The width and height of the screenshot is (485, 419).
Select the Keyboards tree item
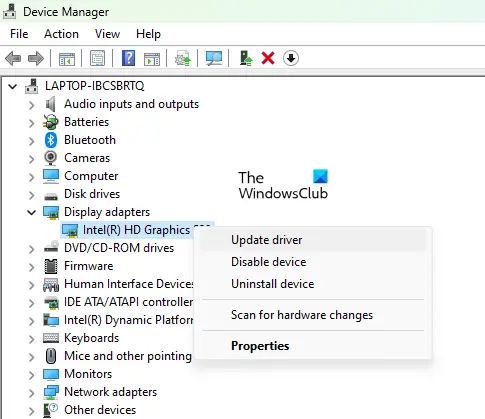[91, 338]
